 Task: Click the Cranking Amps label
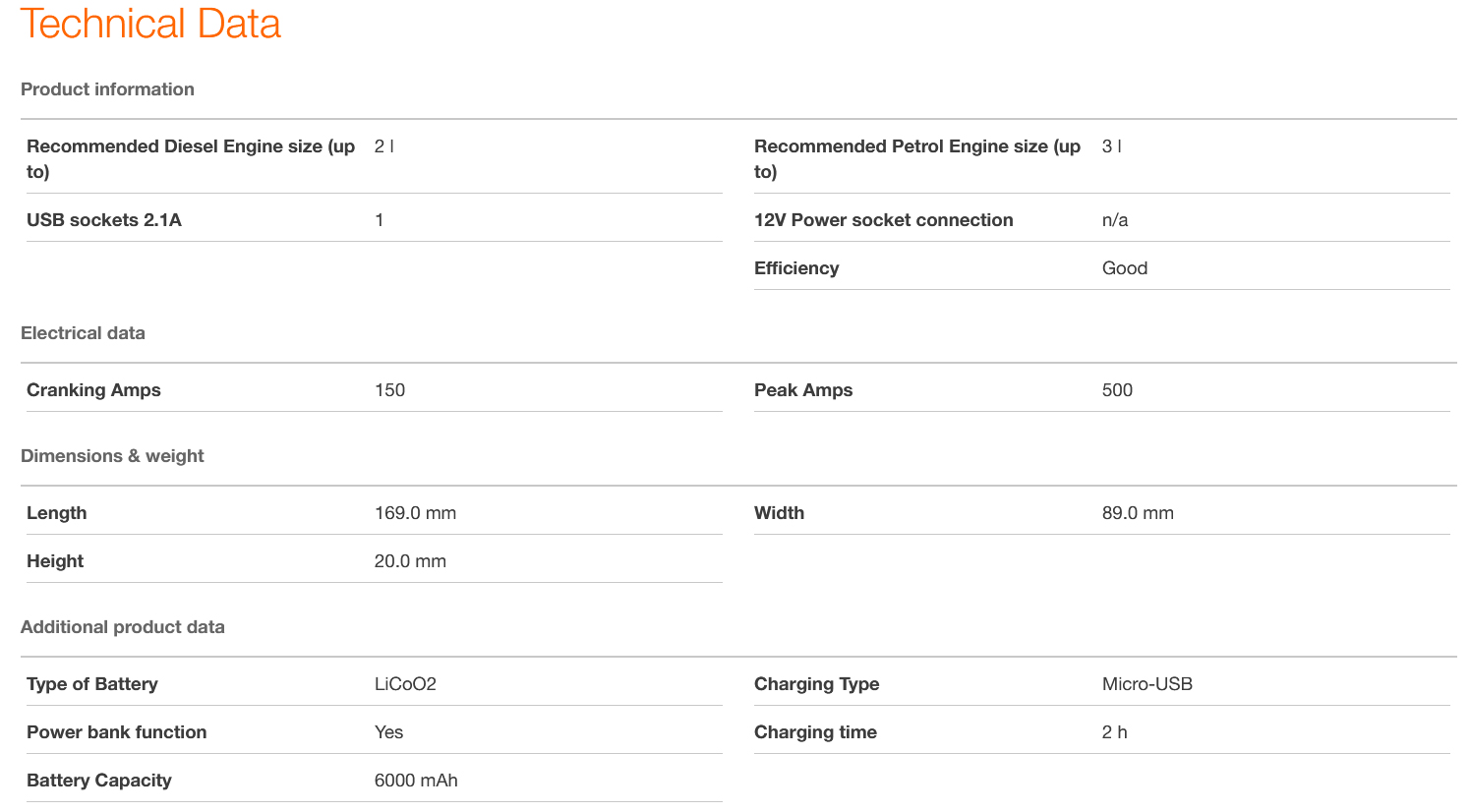click(x=93, y=390)
